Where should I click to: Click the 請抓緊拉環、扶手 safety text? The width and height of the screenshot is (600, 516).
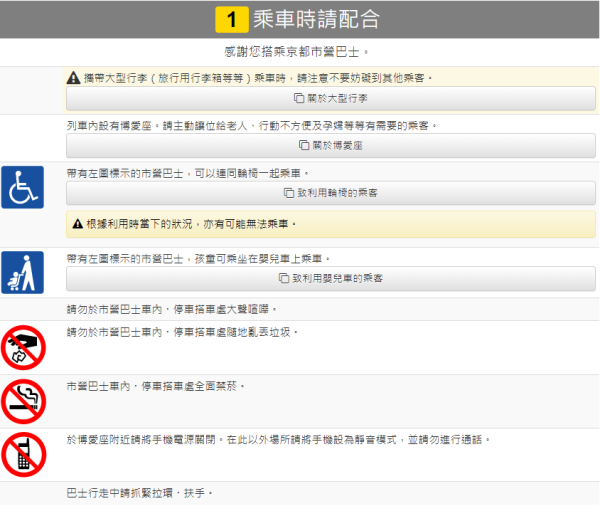tap(140, 494)
